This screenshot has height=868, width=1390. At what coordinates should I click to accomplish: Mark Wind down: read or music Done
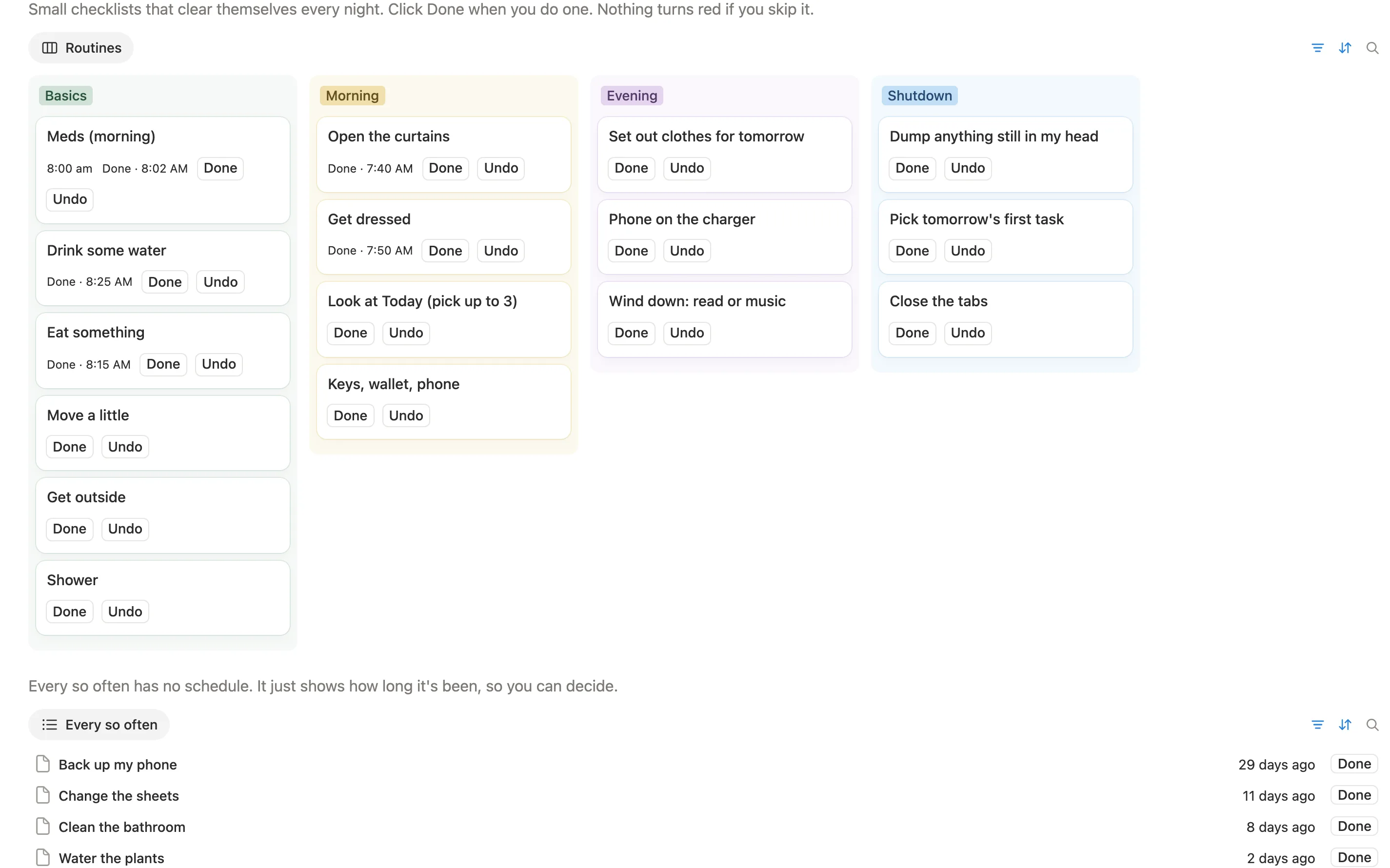(x=631, y=333)
